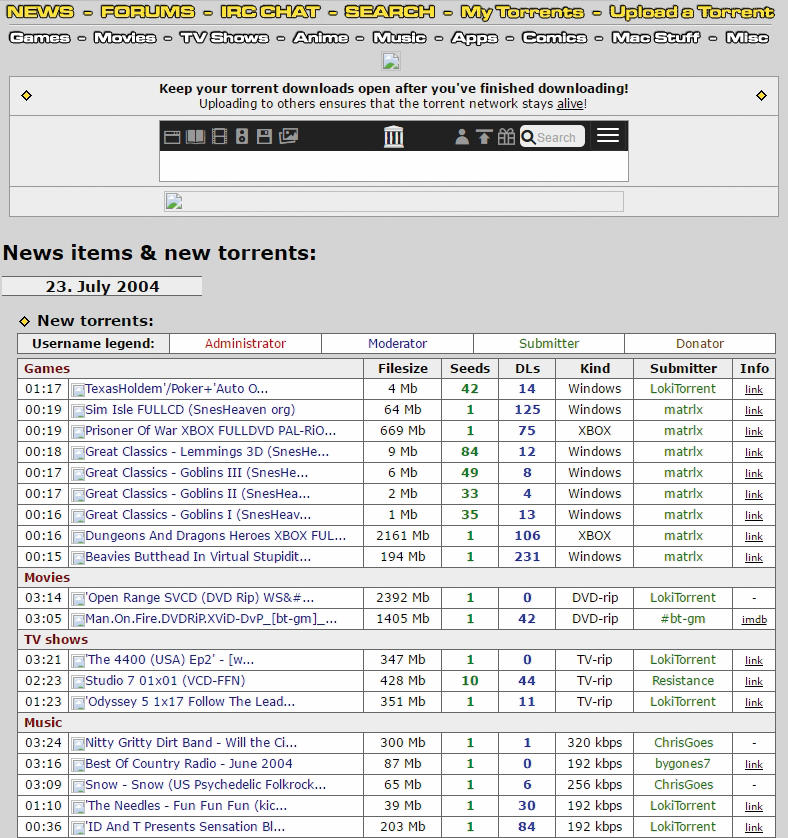Click imdb link for Man.On.Fire
The image size is (788, 838).
tap(754, 619)
